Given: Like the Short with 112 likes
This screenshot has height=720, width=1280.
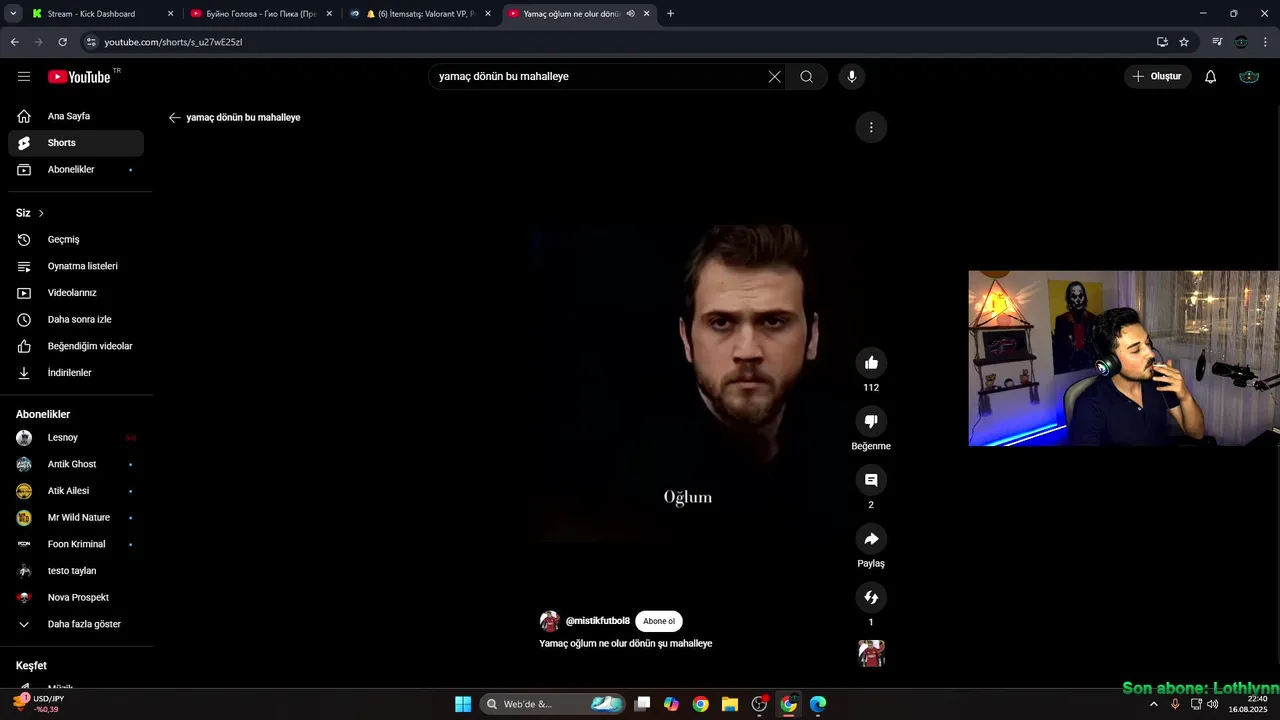Looking at the screenshot, I should tap(871, 362).
